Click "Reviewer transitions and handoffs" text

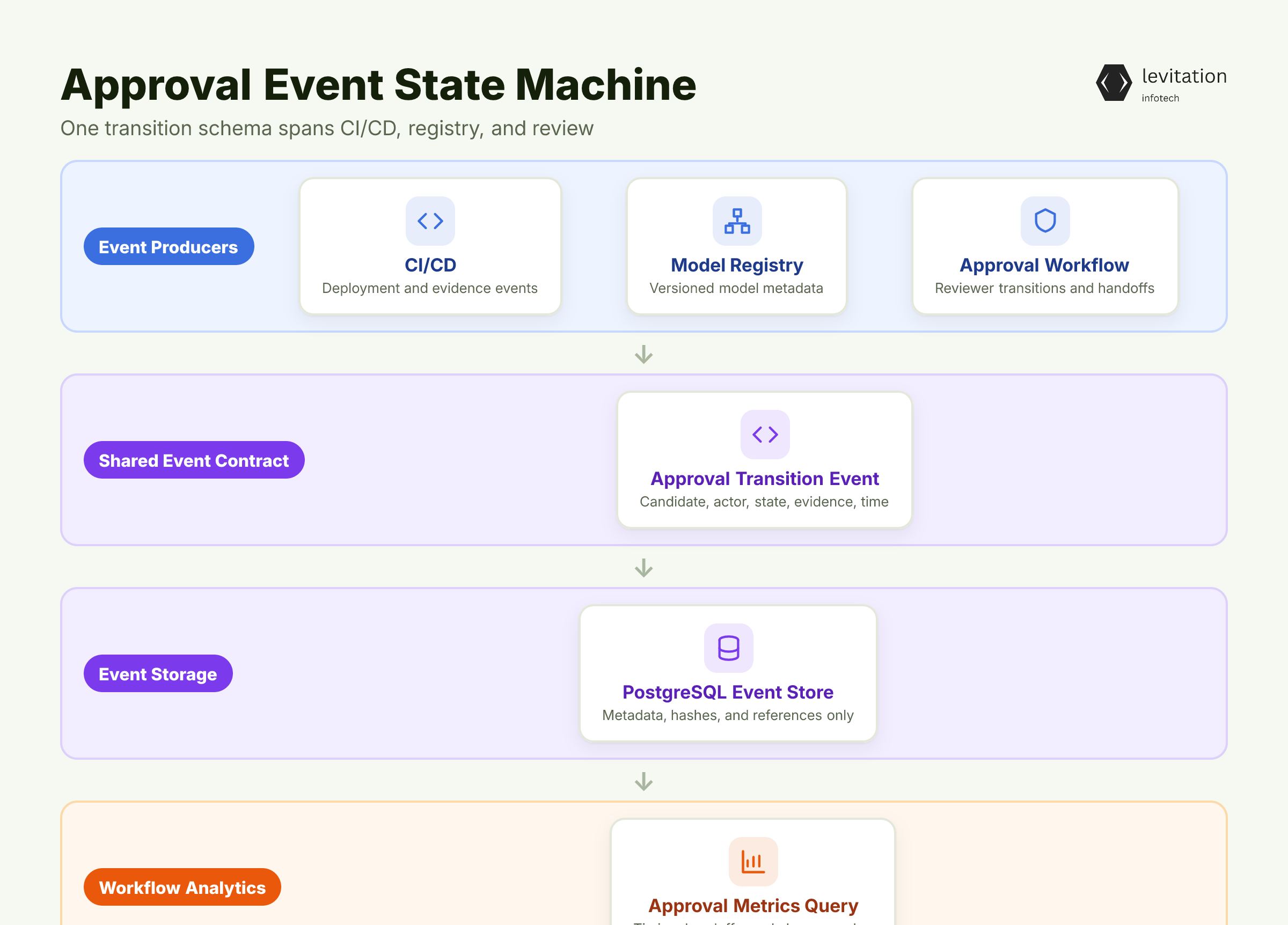coord(1044,289)
